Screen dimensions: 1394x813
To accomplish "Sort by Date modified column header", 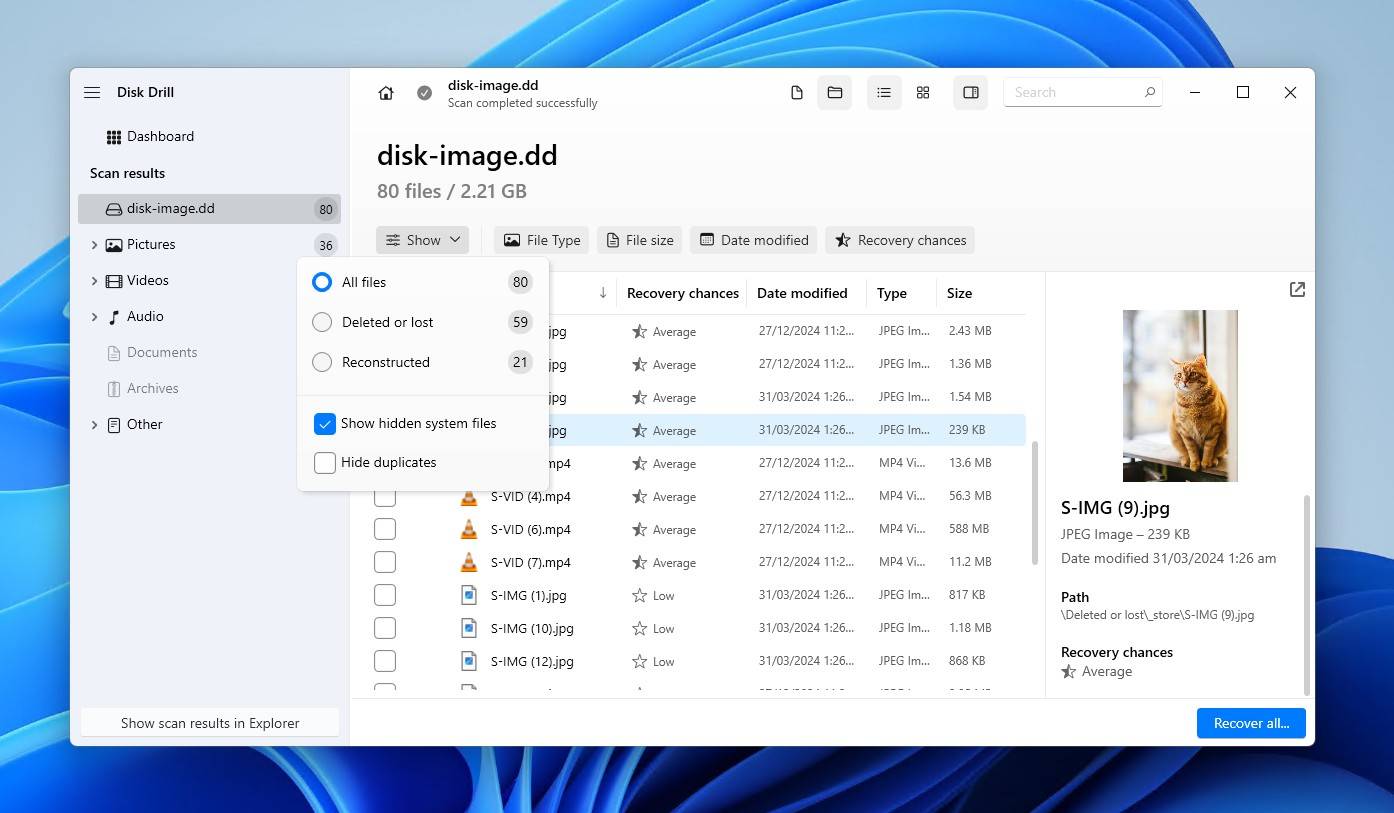I will point(802,293).
